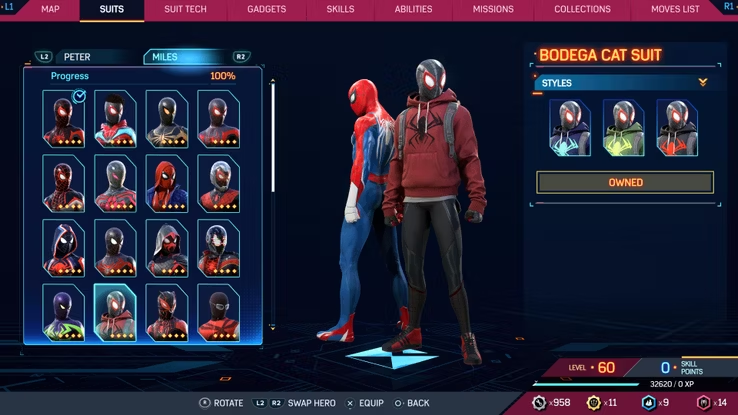Switch hero to Peter tab
This screenshot has height=415, width=738.
click(76, 57)
